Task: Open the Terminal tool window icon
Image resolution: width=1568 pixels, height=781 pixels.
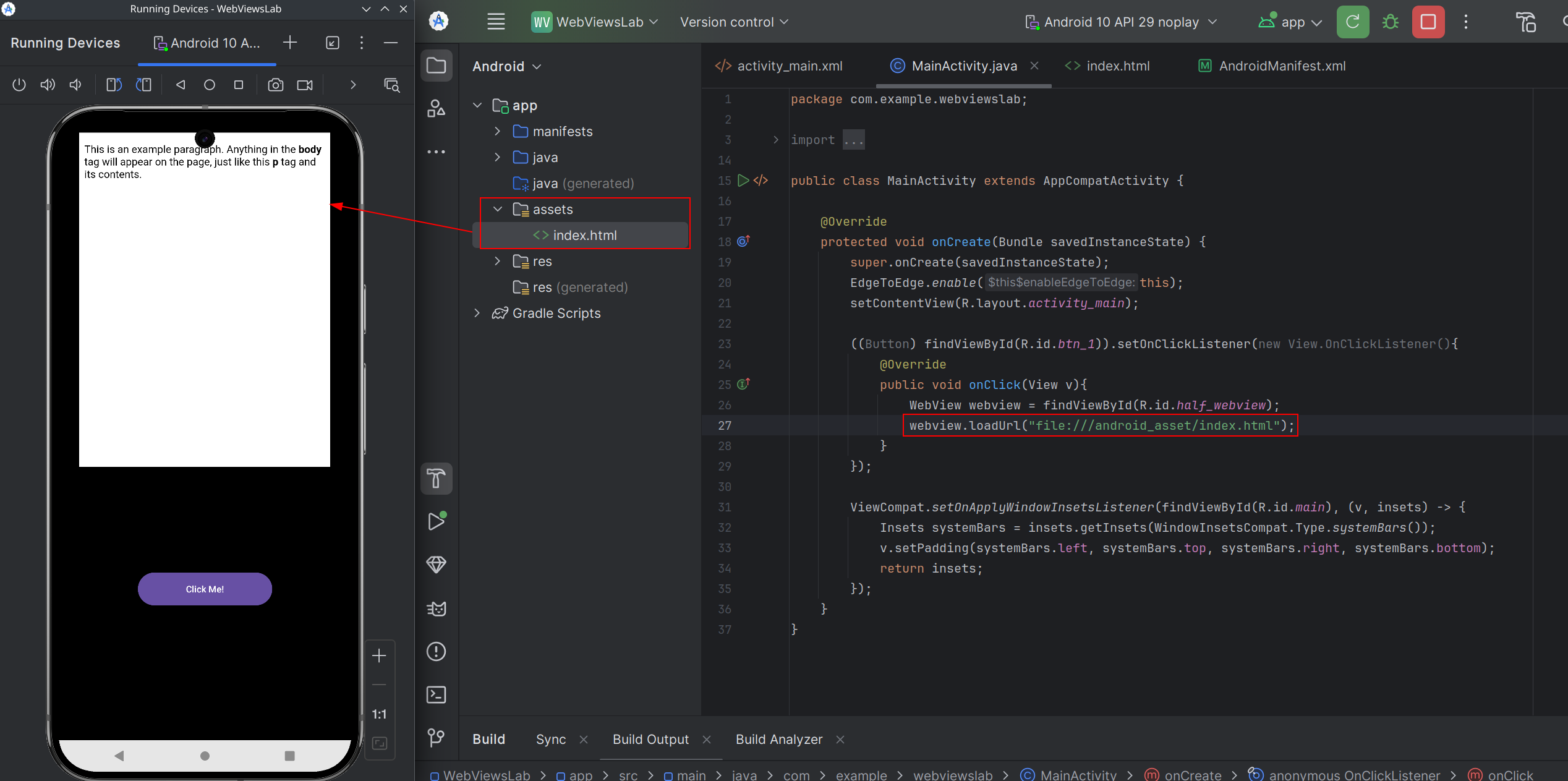Action: [437, 695]
